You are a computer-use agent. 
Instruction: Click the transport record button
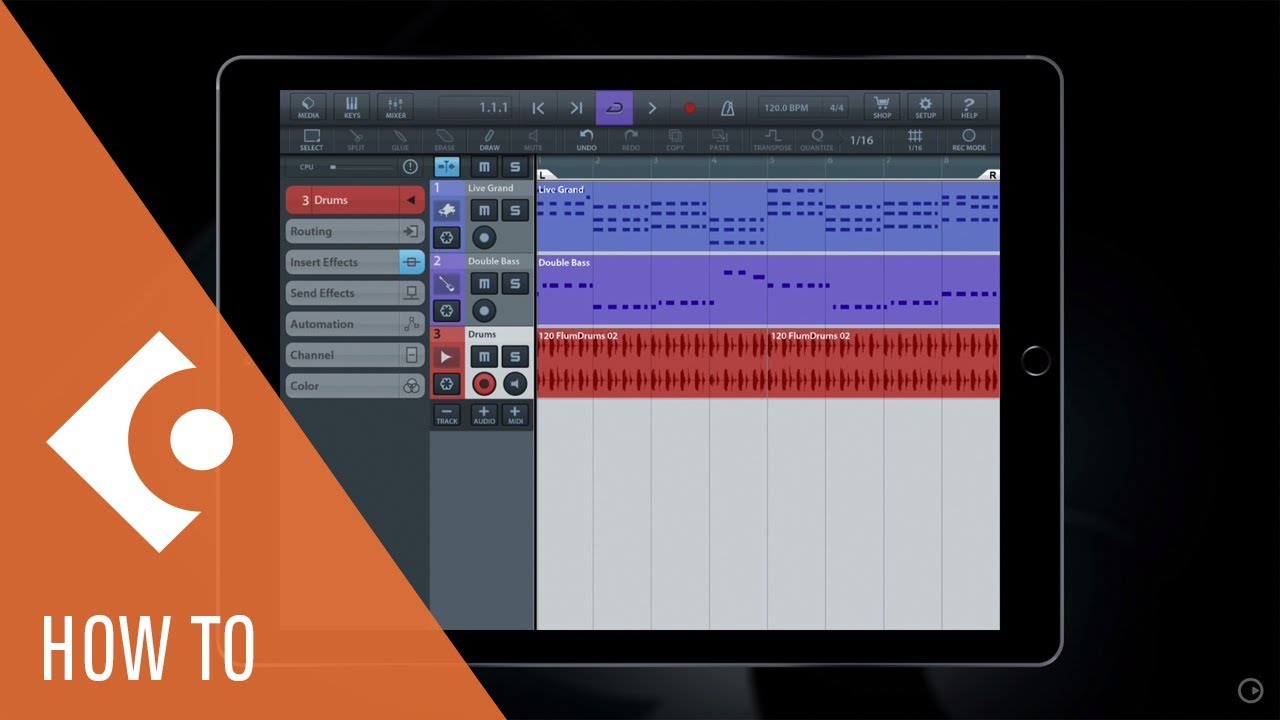(689, 108)
